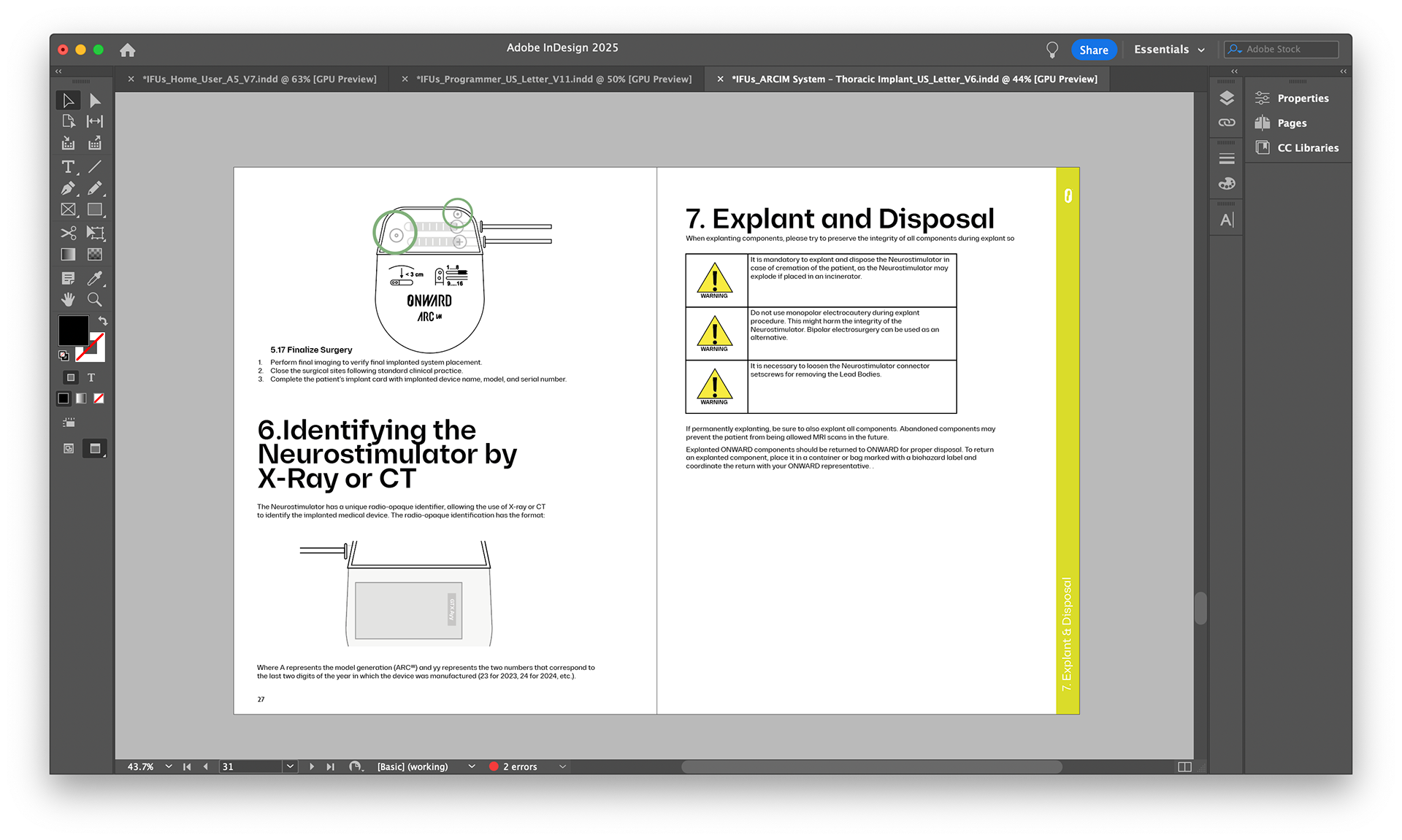This screenshot has height=840, width=1402.
Task: Toggle split layout view in status bar
Action: [x=1184, y=767]
